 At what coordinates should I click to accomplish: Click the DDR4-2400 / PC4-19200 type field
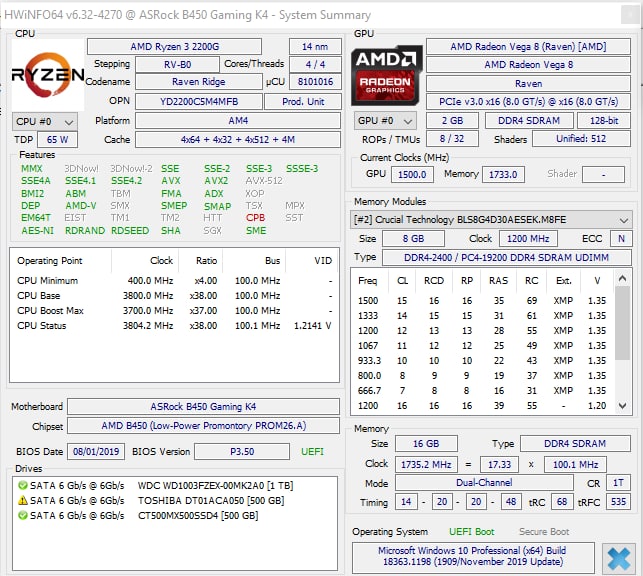506,257
